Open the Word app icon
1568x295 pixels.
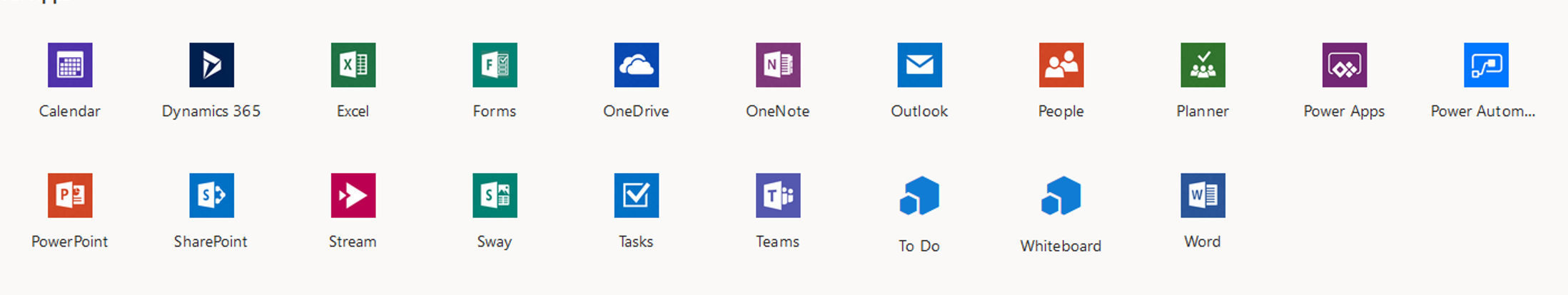pyautogui.click(x=1203, y=195)
